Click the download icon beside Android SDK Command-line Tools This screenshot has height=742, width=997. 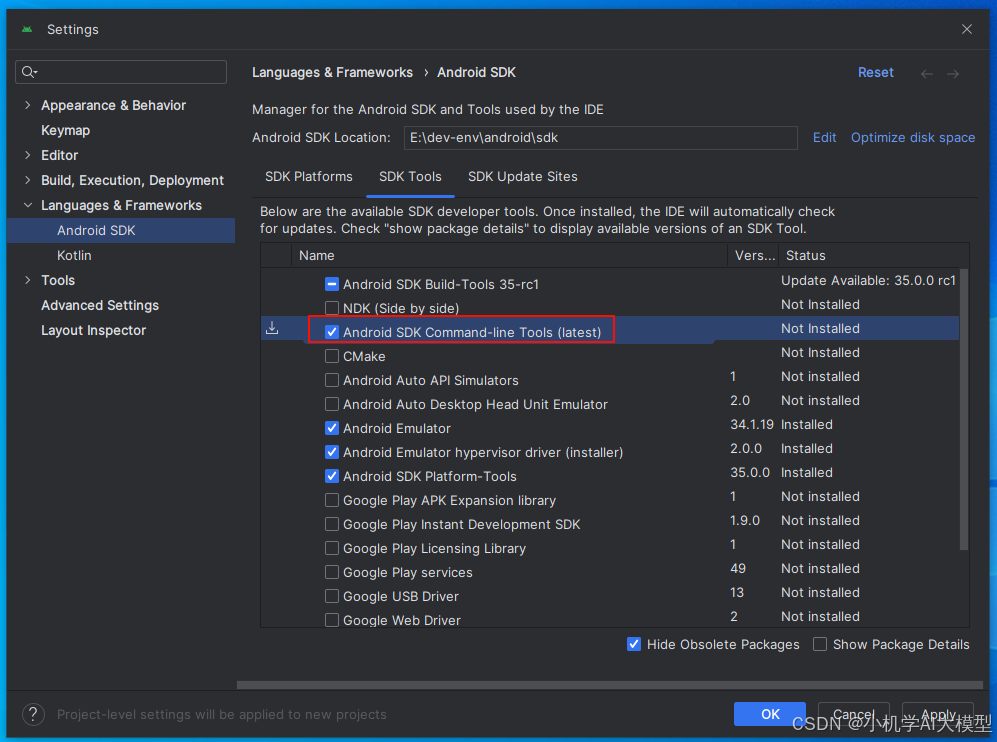coord(272,328)
